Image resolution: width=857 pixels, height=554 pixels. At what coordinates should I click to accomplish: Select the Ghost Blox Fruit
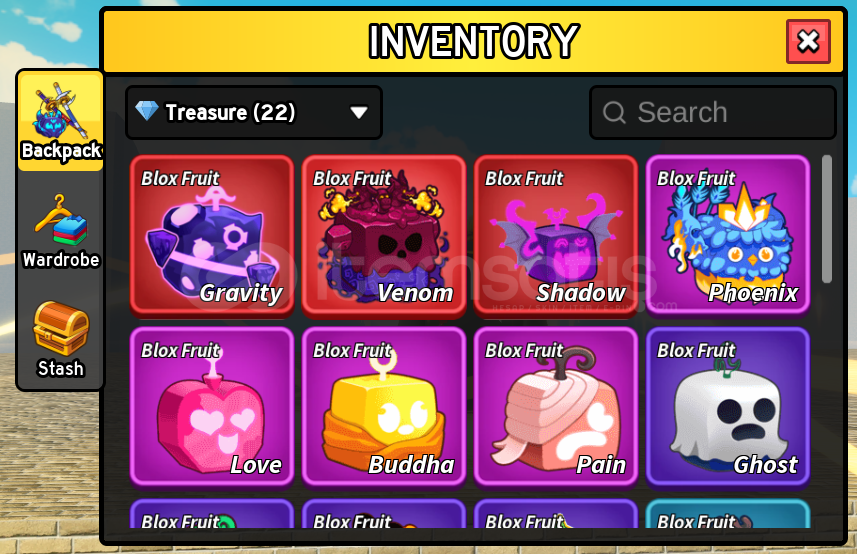point(728,407)
